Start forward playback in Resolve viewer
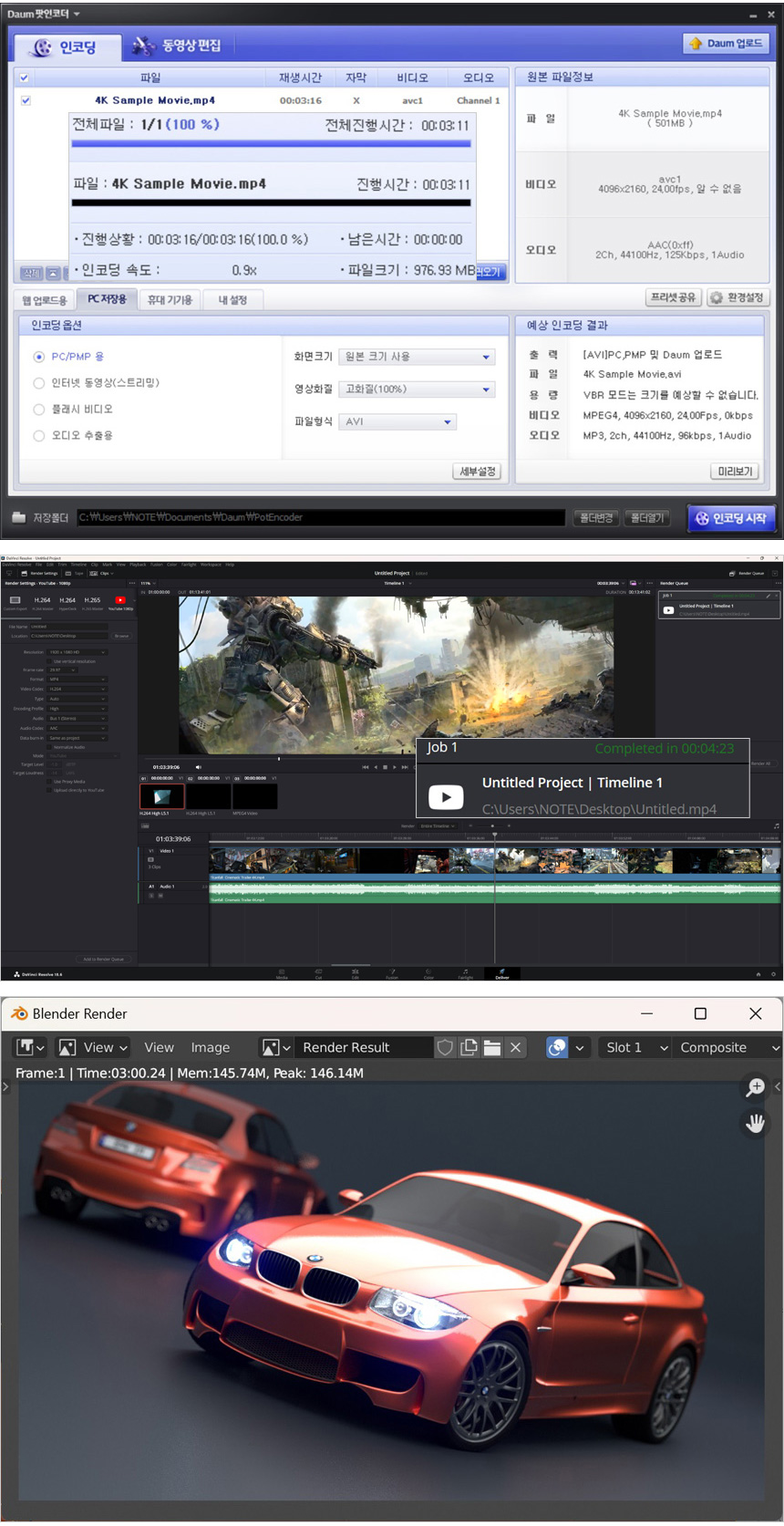784x1526 pixels. [x=394, y=767]
